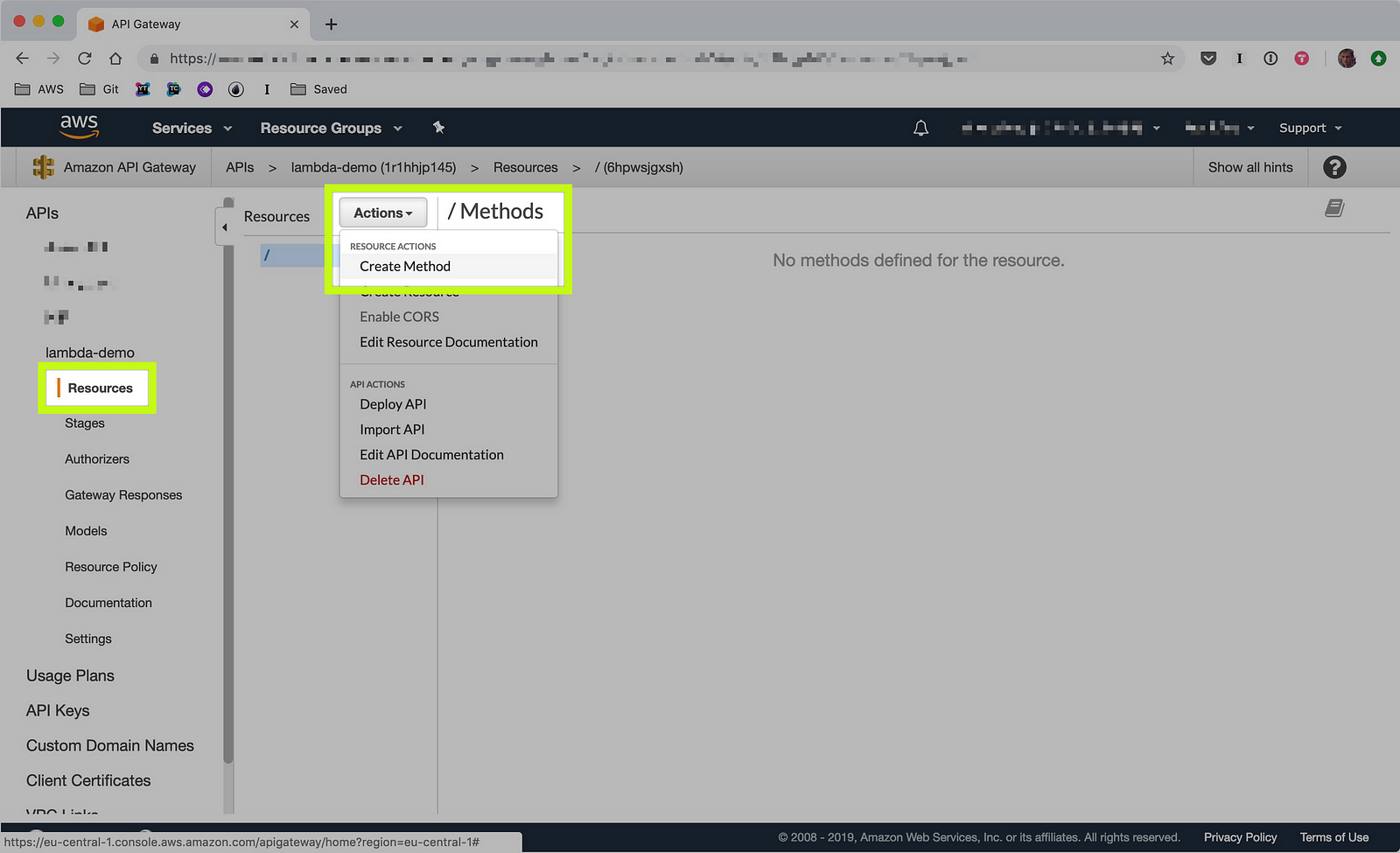Click the site lock icon in address bar
Screen dimensions: 1400x853
(x=154, y=59)
